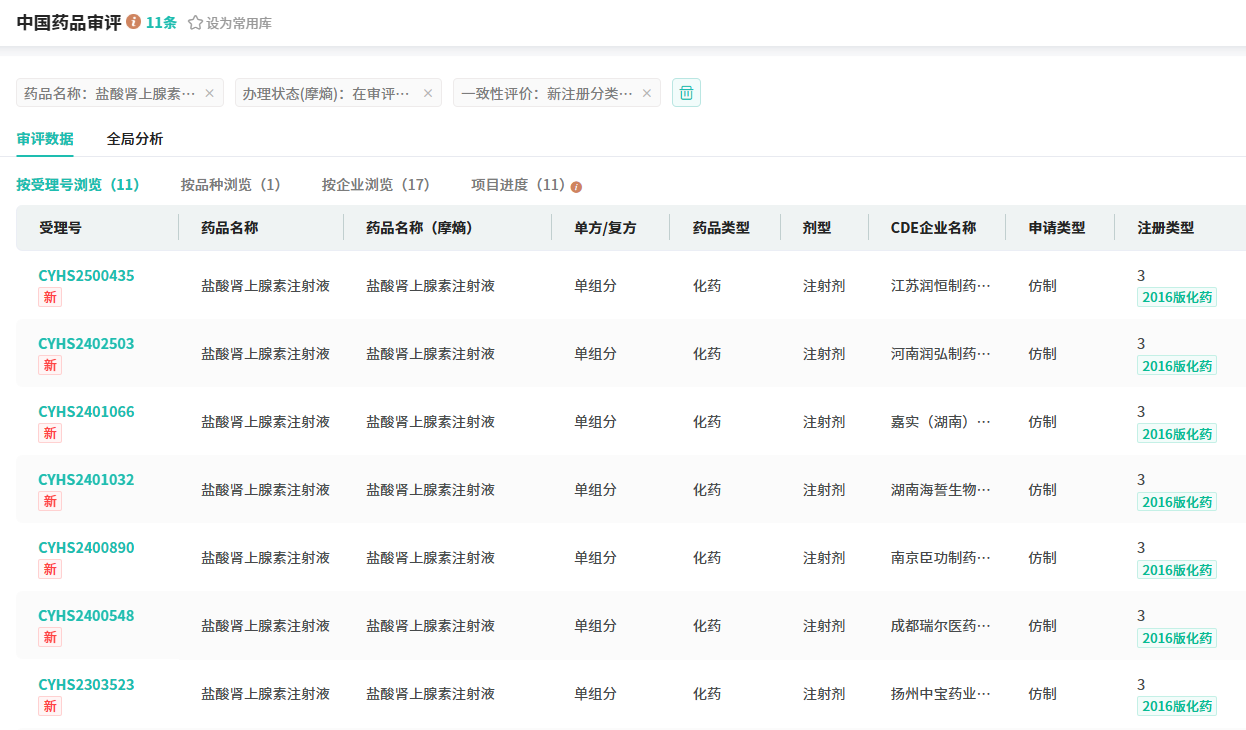Viewport: 1246px width, 730px height.
Task: Open acceptance number CYHS2402503
Action: [x=86, y=344]
